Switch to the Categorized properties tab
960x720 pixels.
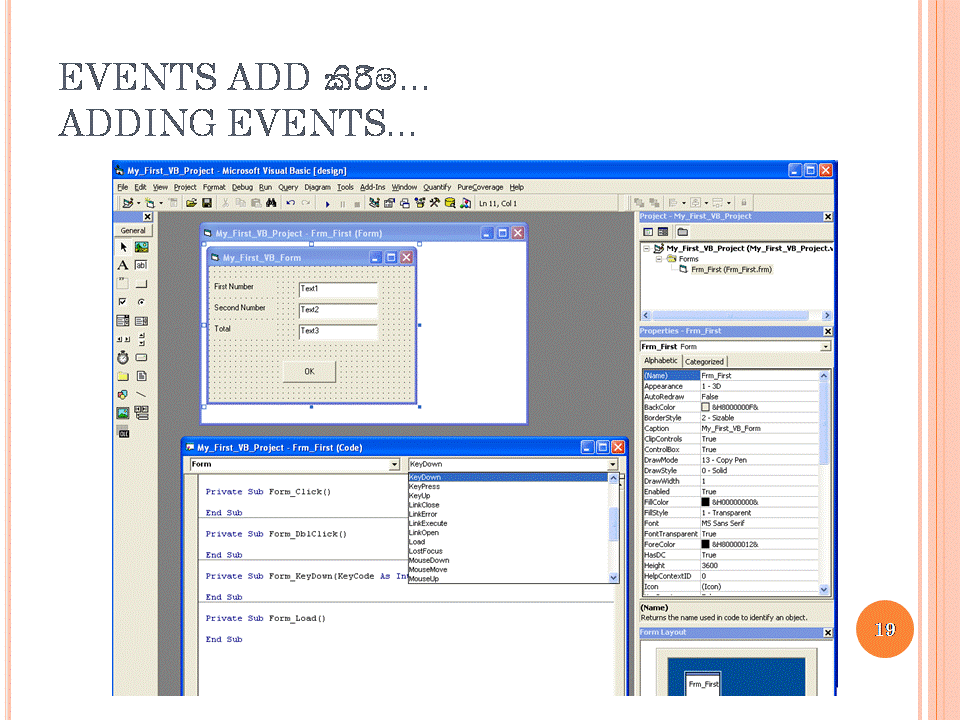tap(704, 362)
